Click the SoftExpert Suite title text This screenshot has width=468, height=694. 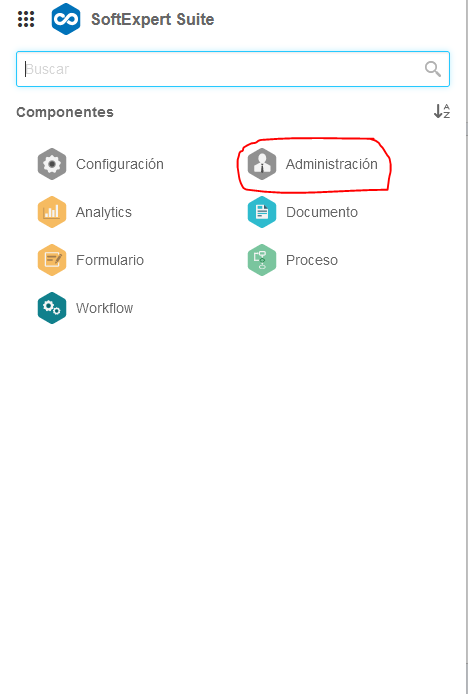(153, 19)
